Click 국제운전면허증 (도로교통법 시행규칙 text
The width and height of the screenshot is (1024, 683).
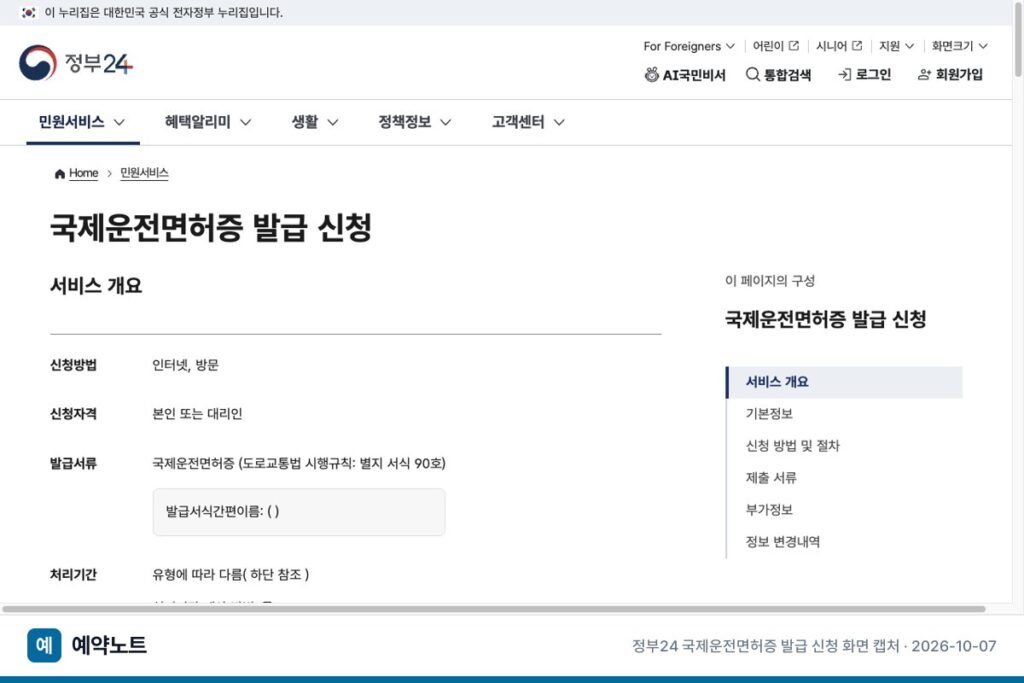[299, 464]
